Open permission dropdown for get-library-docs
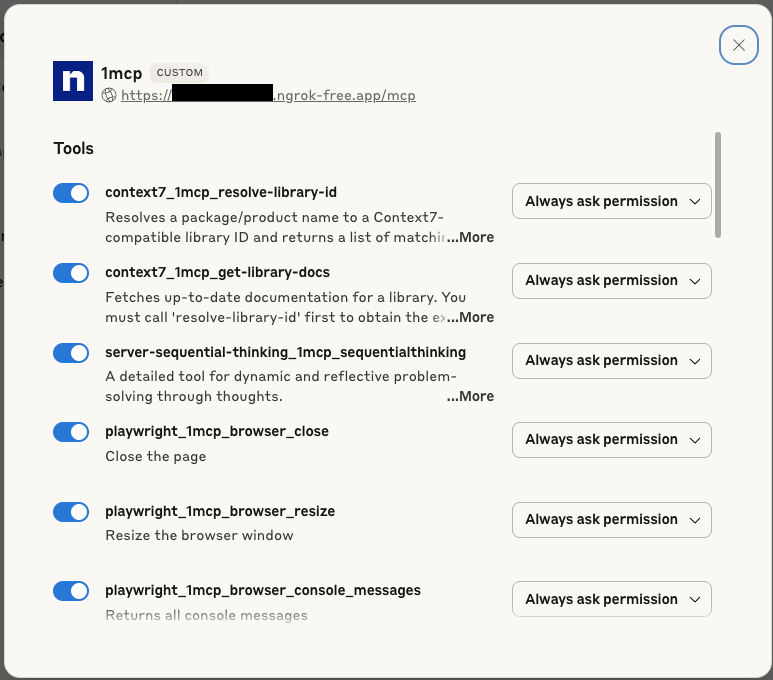The image size is (773, 680). pyautogui.click(x=612, y=281)
